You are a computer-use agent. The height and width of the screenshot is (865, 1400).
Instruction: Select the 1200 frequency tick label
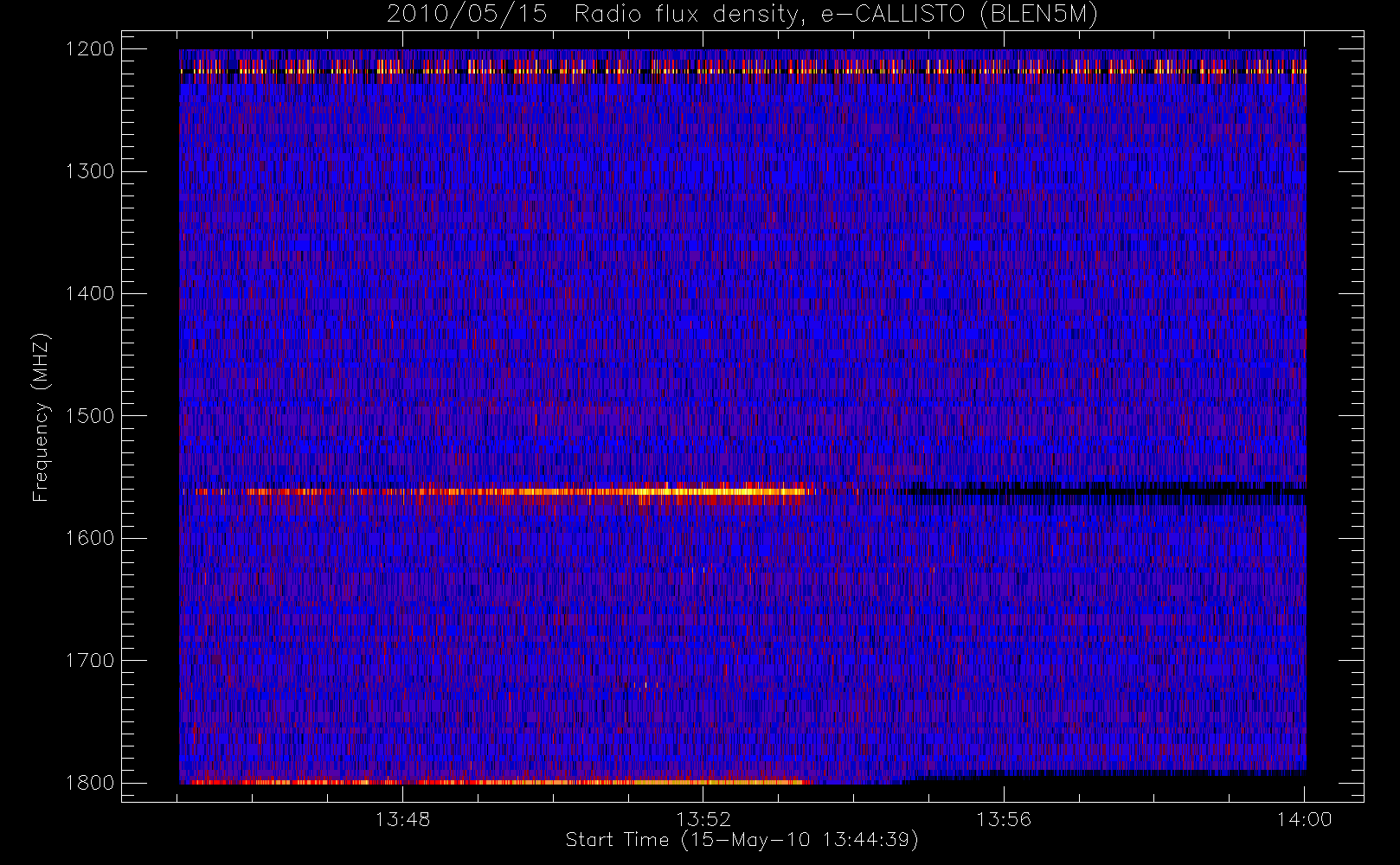click(x=91, y=49)
